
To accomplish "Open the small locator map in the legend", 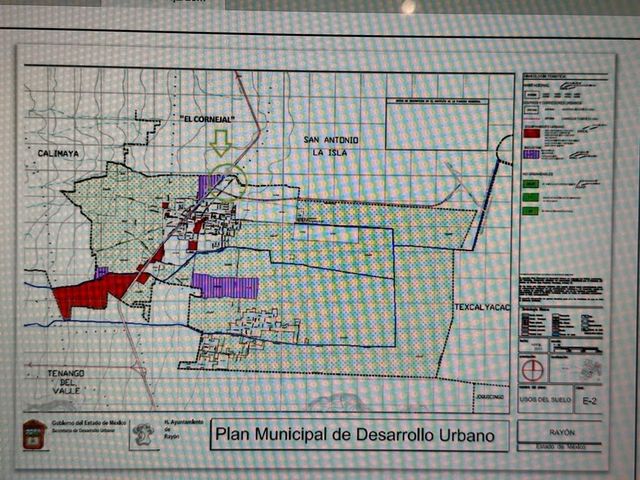I will tap(591, 369).
